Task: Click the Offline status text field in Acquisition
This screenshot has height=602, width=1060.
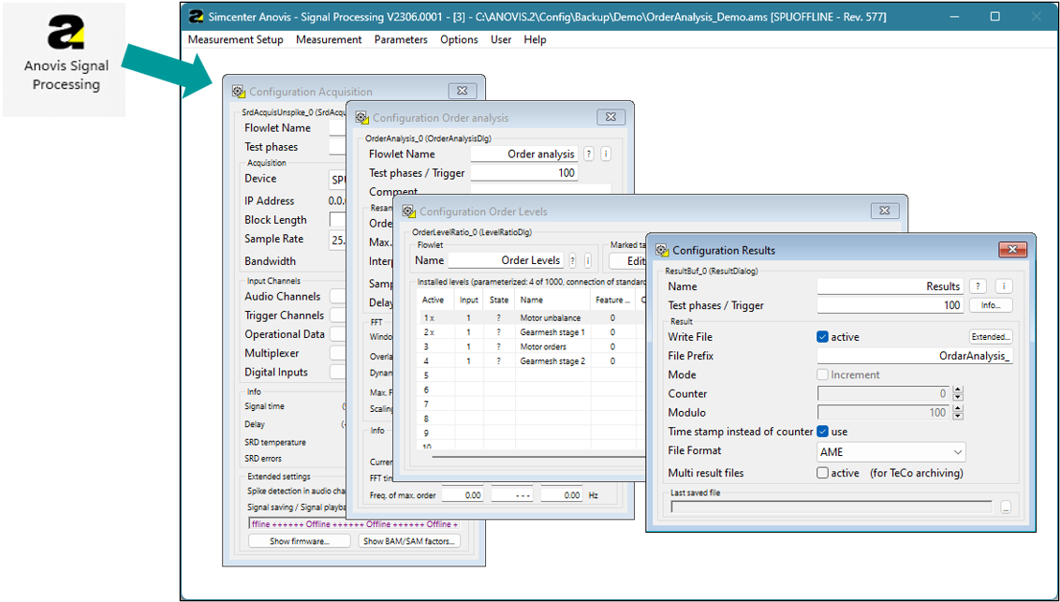Action: 354,524
